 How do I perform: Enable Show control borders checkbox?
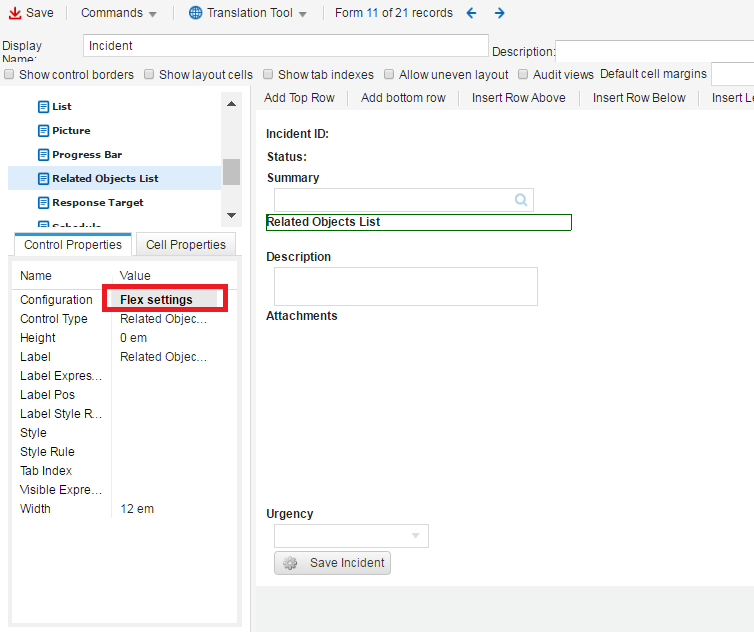[x=9, y=74]
